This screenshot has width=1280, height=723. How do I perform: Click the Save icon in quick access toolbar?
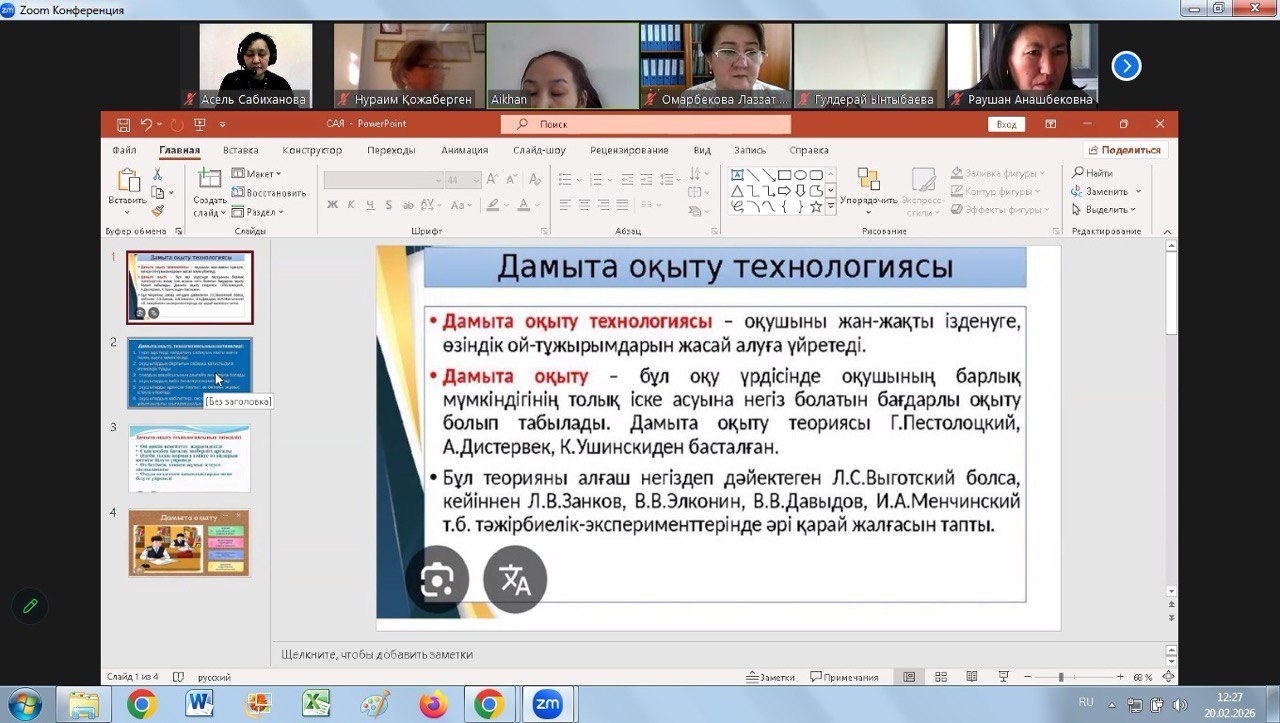coord(123,125)
